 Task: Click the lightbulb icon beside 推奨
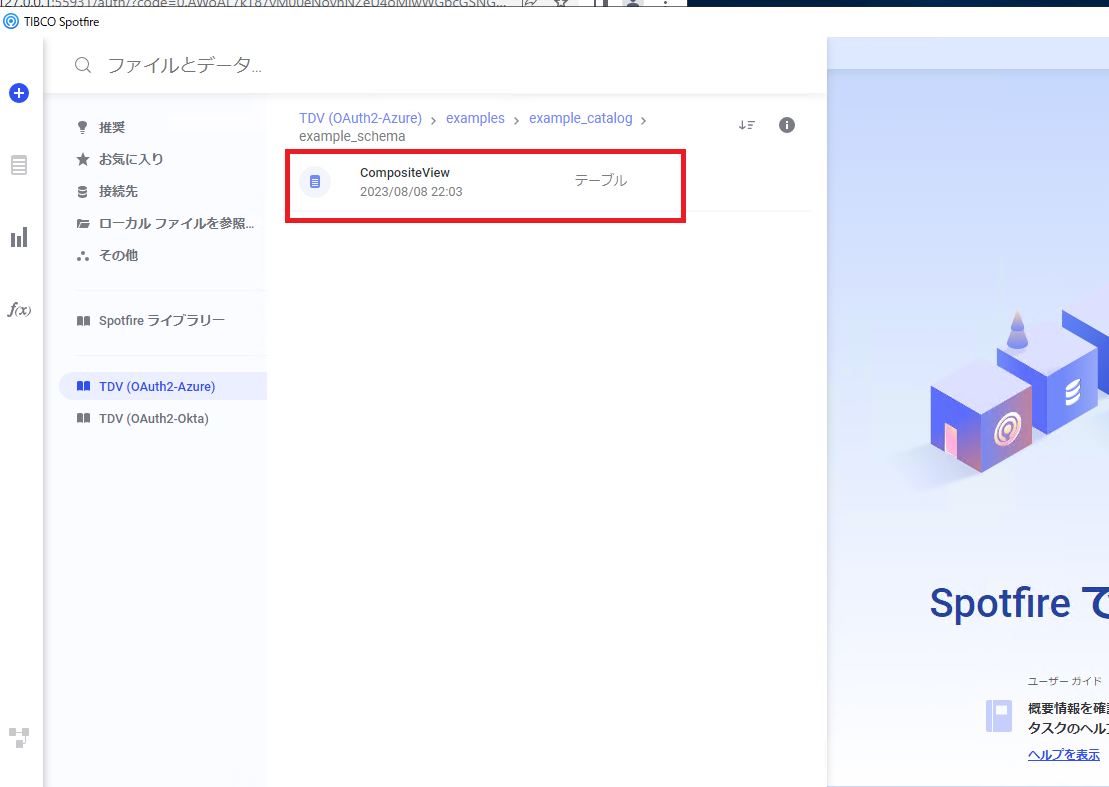pyautogui.click(x=83, y=127)
